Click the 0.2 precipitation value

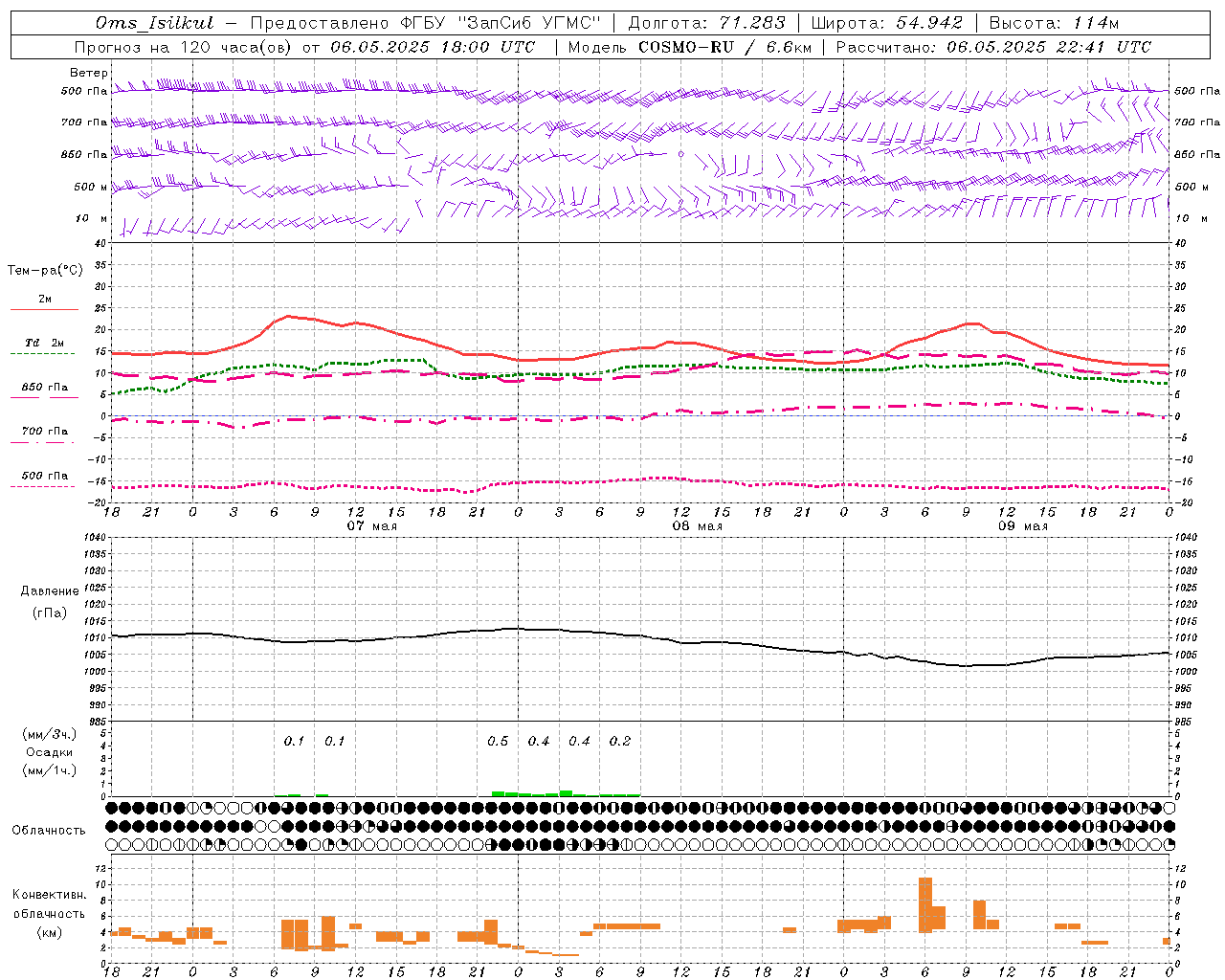click(620, 742)
